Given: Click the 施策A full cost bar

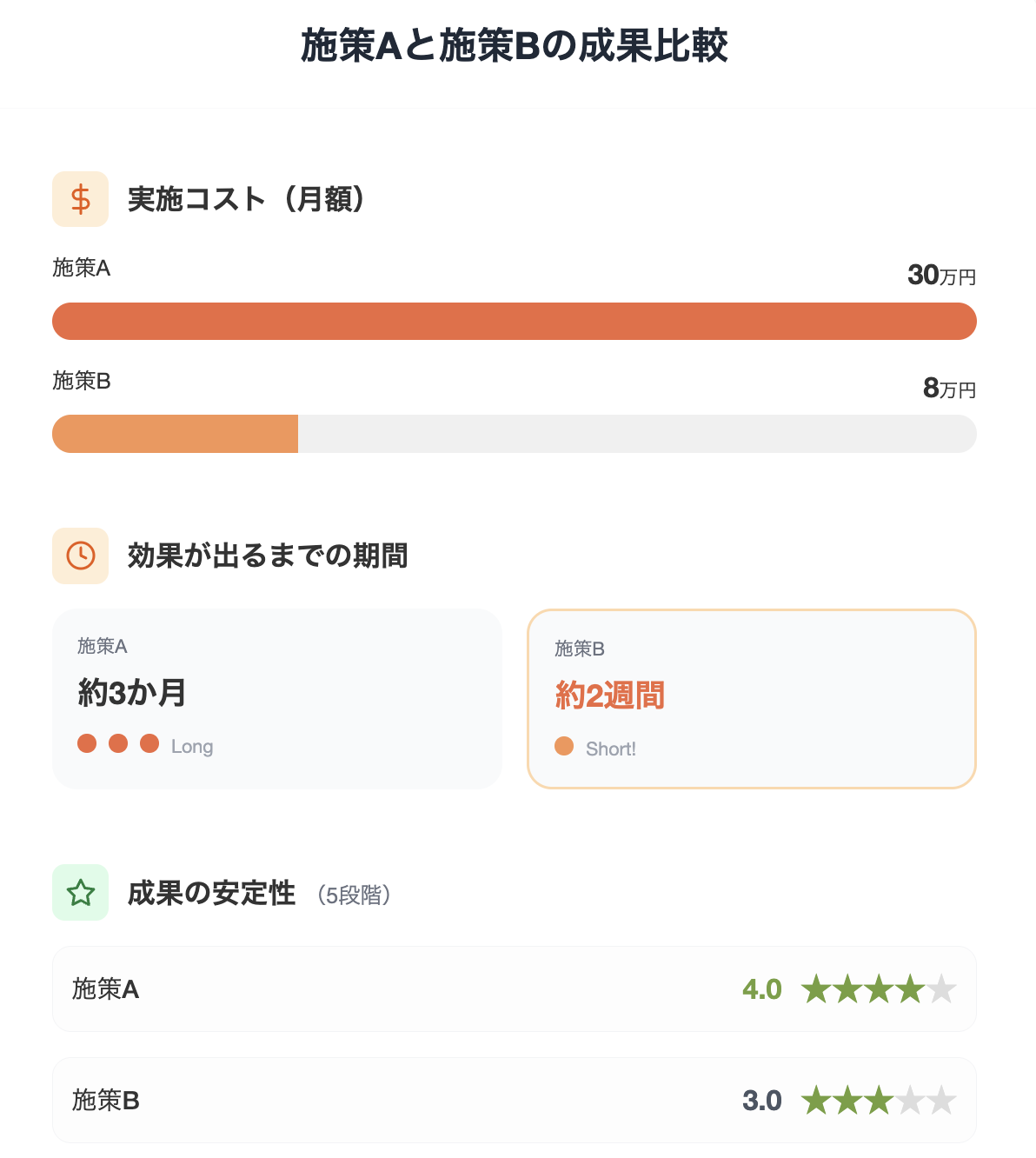Looking at the screenshot, I should [514, 321].
